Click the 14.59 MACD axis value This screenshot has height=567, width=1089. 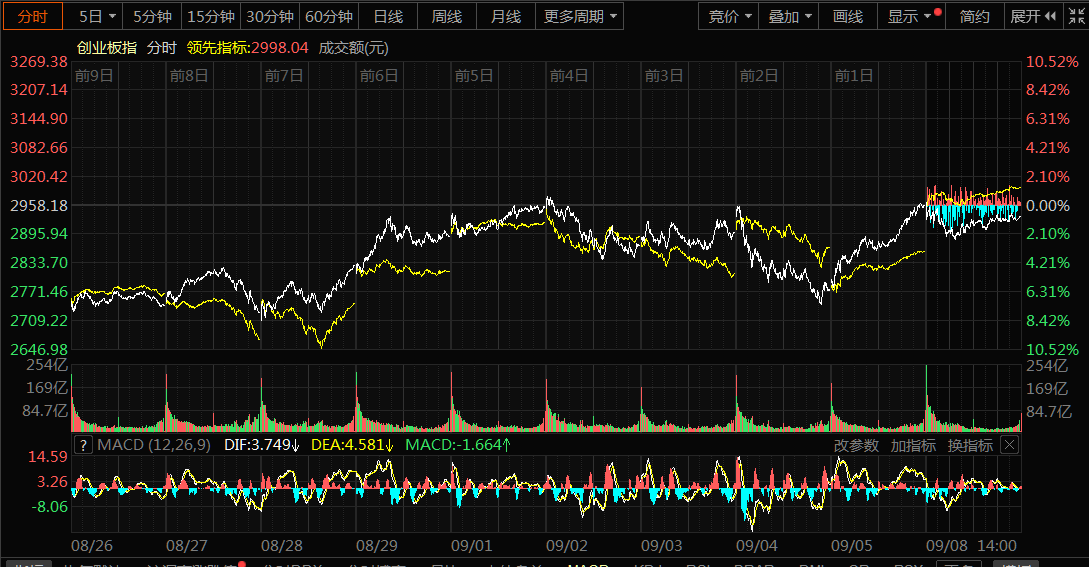click(x=48, y=457)
